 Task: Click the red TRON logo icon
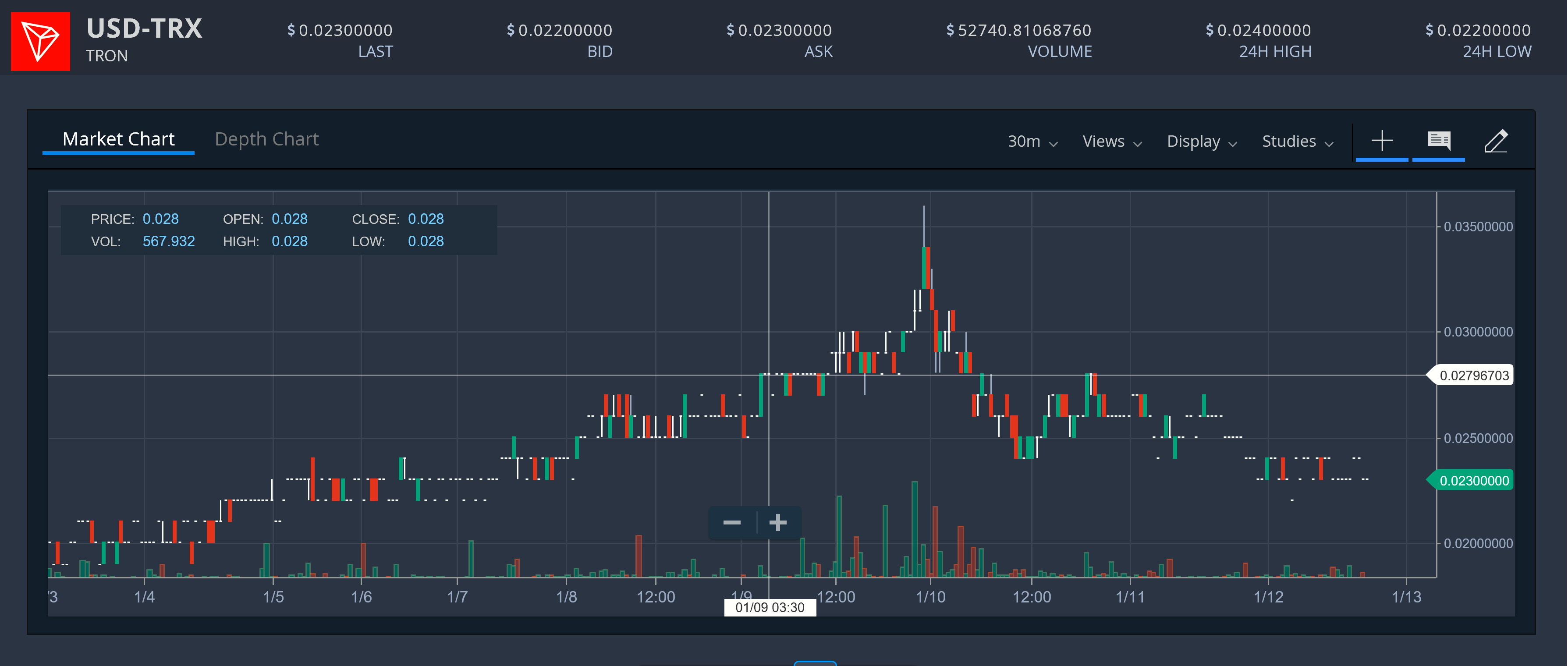click(x=40, y=41)
